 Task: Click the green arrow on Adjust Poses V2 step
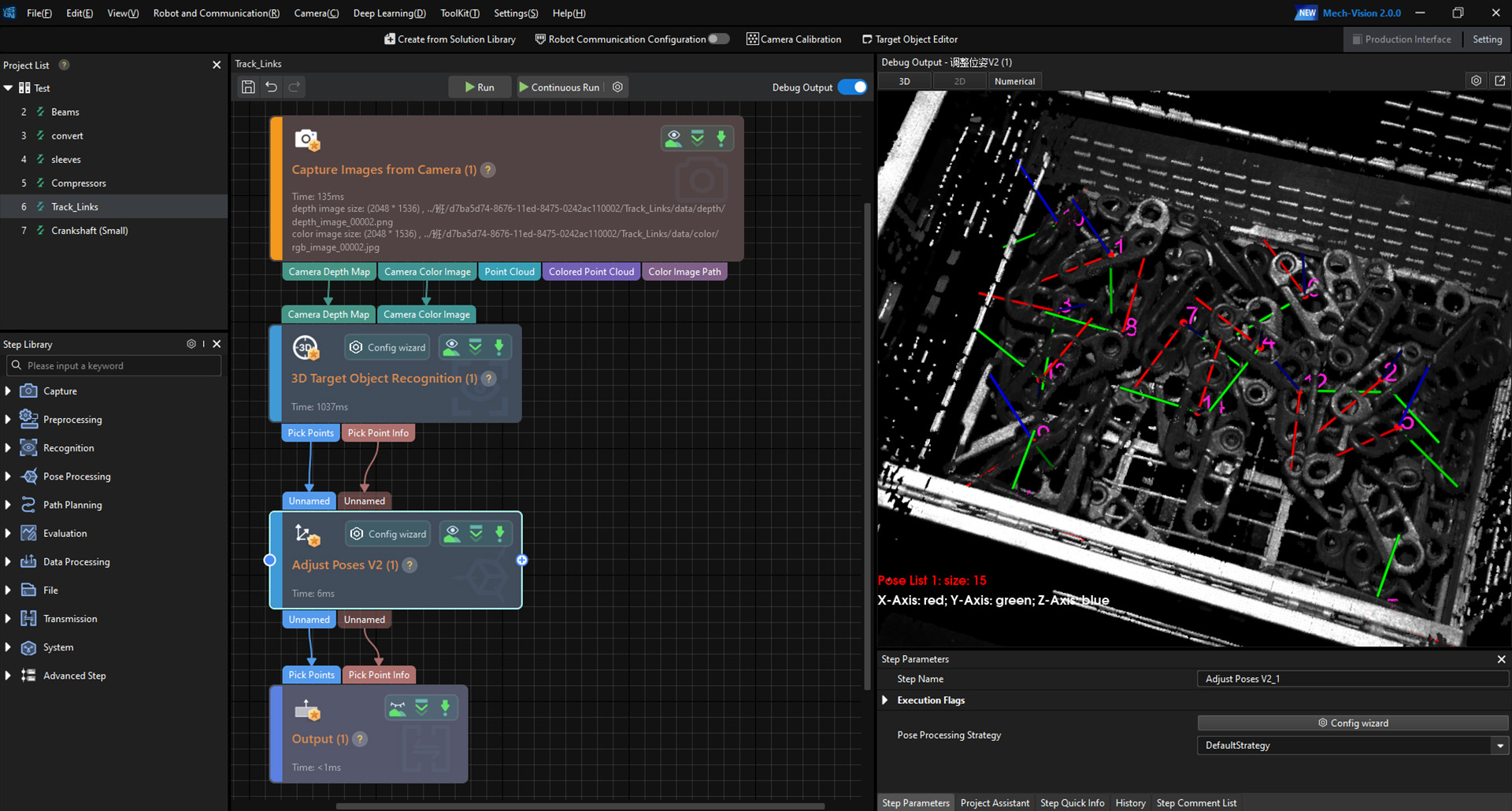(x=500, y=534)
